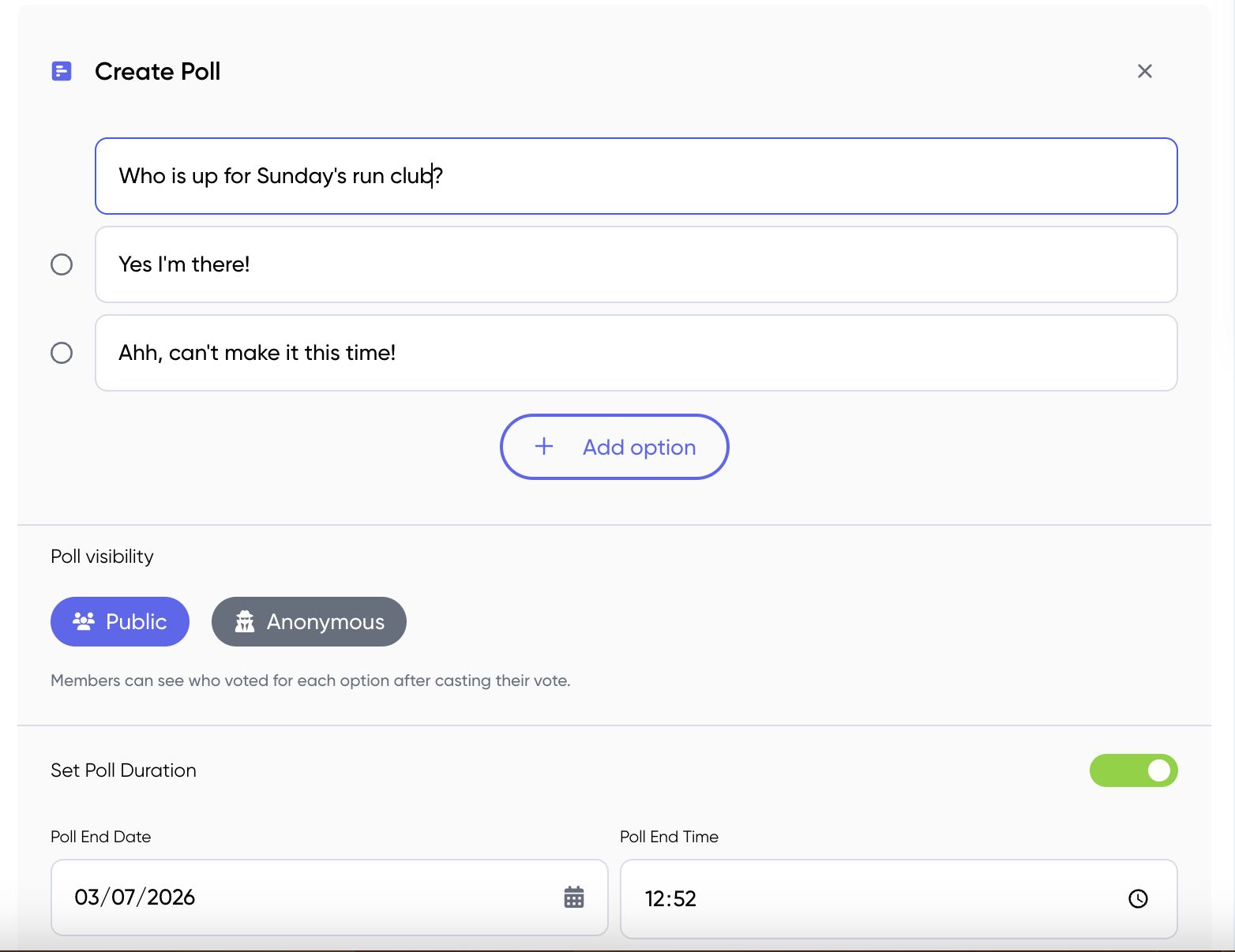Select the radio for Ahh, can't make it

tap(62, 352)
